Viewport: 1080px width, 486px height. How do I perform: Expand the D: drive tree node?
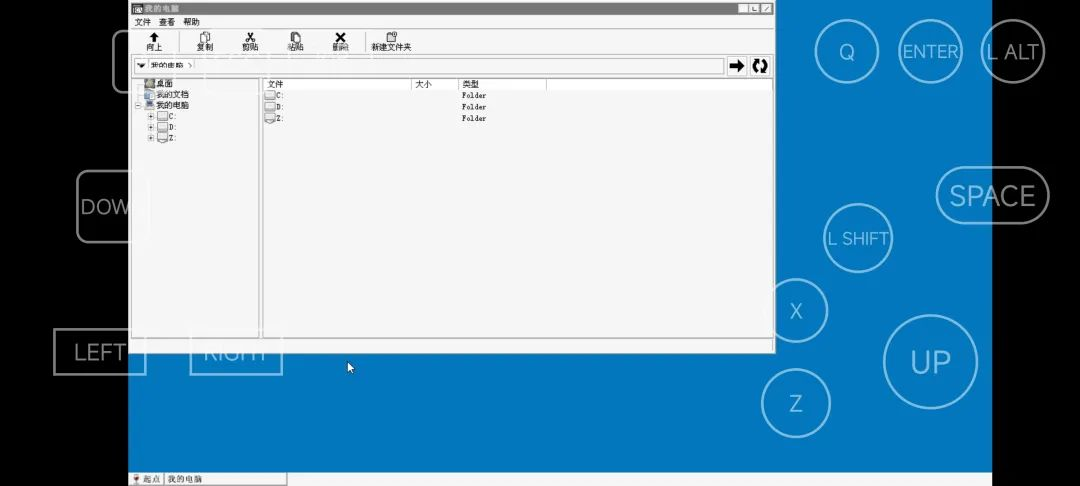click(151, 127)
